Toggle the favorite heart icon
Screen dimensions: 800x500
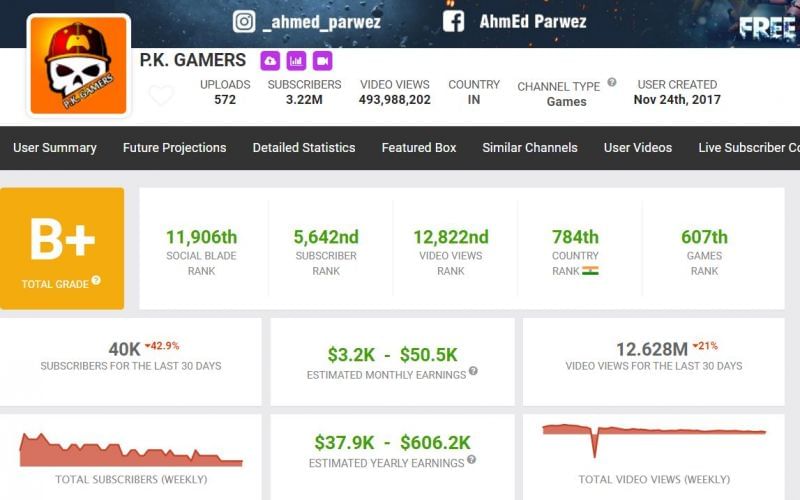click(161, 96)
